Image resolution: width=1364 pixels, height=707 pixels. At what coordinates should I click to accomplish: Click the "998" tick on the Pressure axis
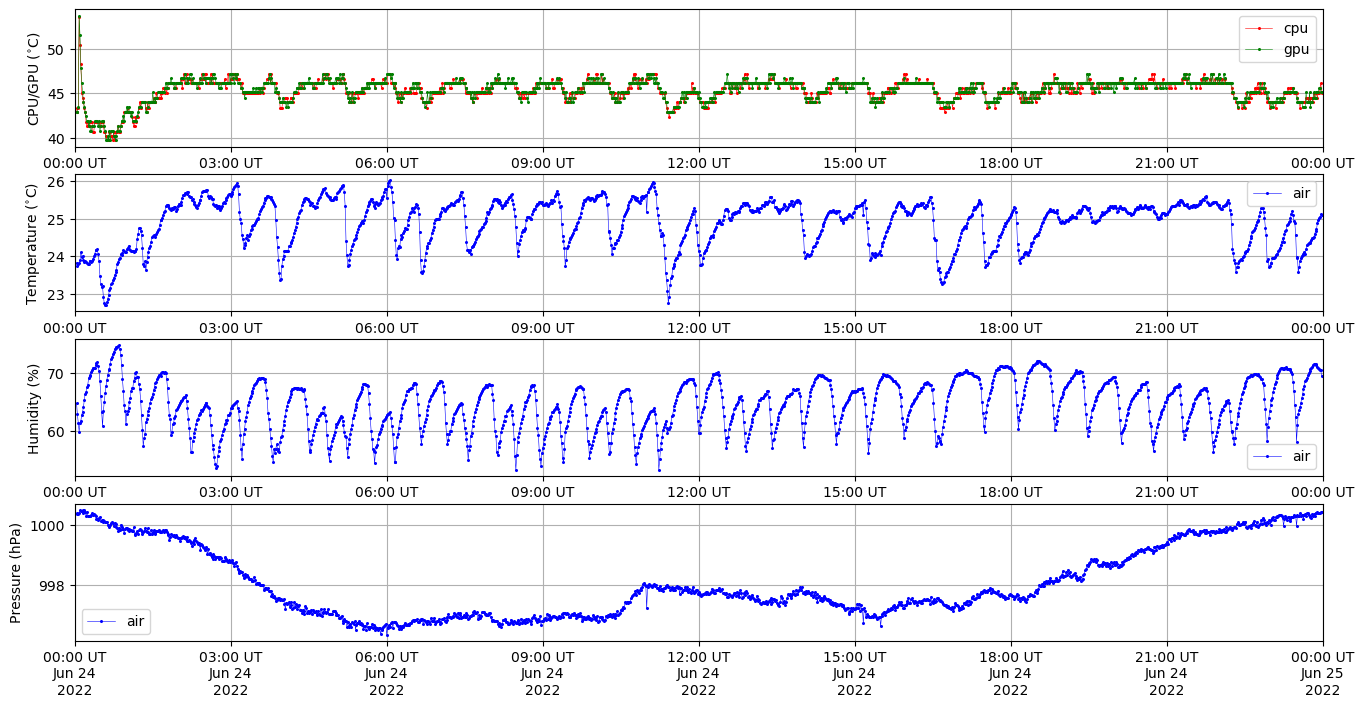52,586
